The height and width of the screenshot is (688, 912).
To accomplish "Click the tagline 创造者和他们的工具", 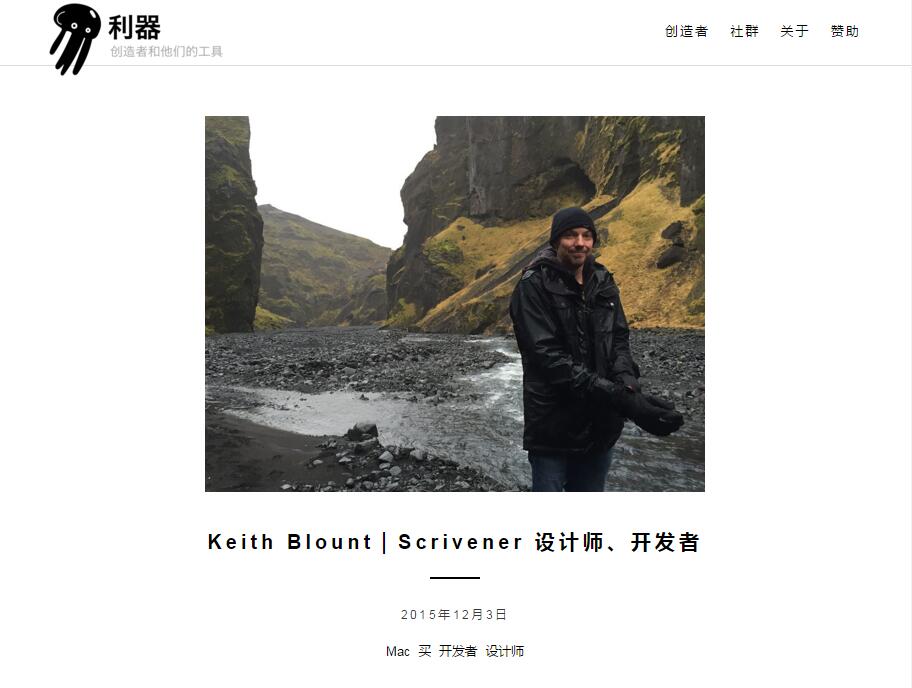I will [166, 52].
